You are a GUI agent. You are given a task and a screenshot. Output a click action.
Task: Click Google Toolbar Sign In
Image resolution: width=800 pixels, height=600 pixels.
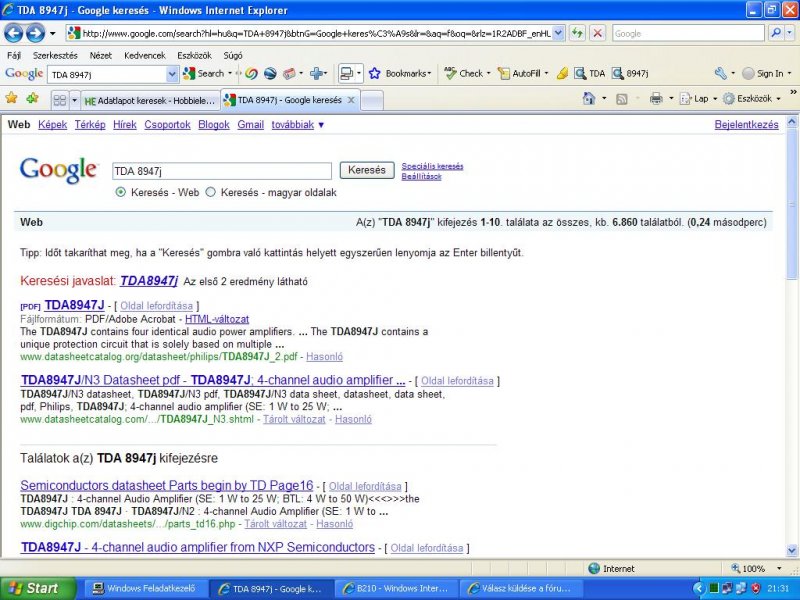[763, 73]
